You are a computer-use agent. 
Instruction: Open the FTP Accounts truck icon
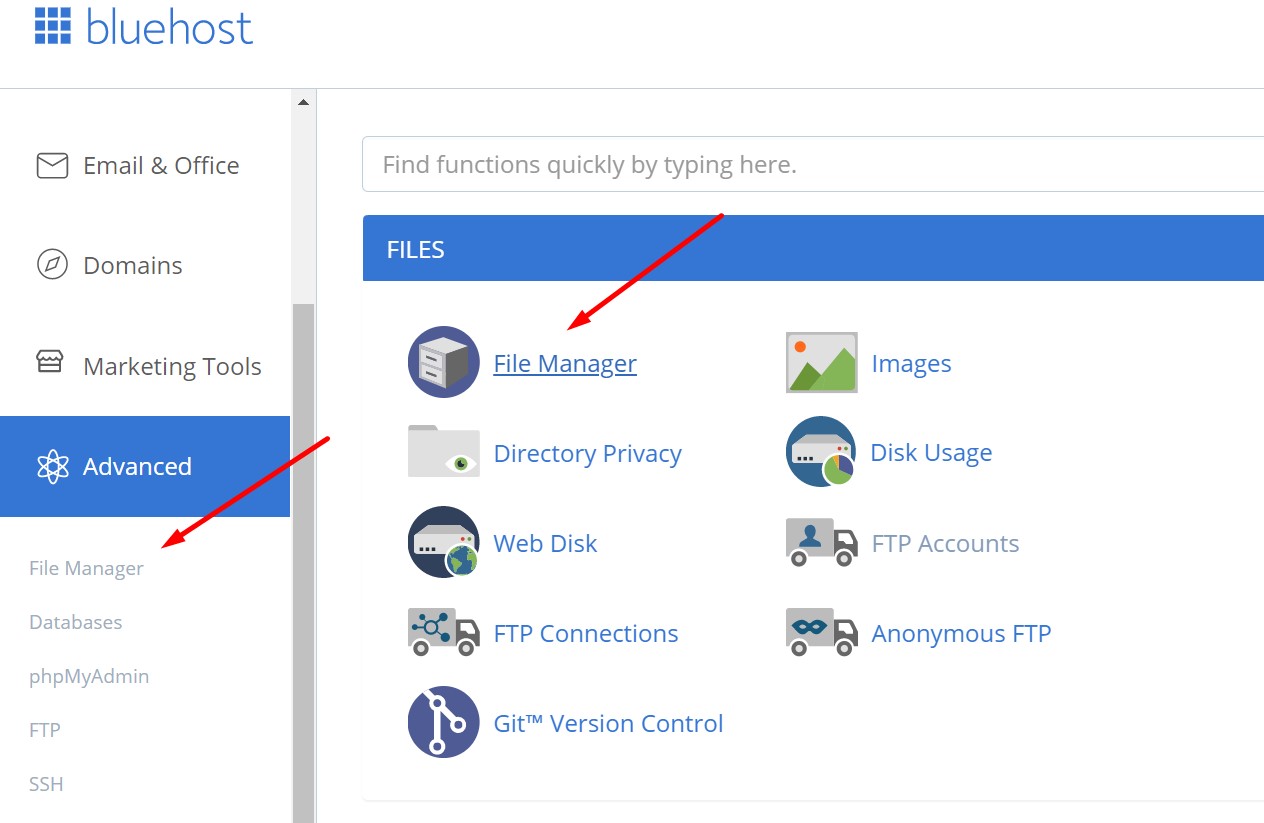821,543
